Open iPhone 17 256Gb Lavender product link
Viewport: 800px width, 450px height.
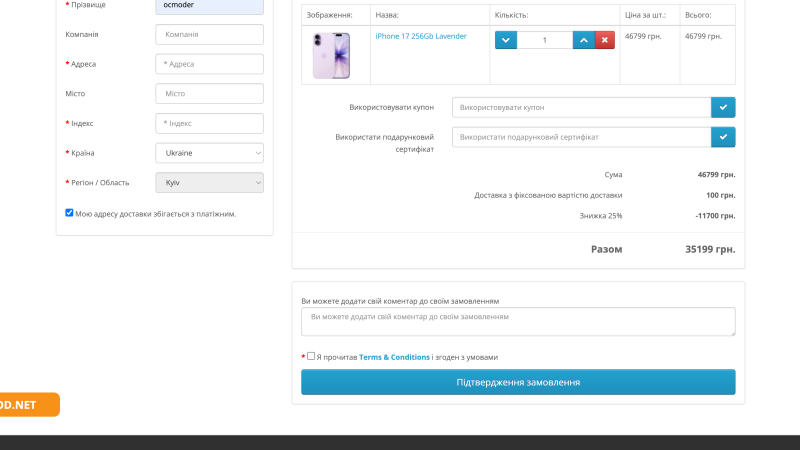click(421, 36)
